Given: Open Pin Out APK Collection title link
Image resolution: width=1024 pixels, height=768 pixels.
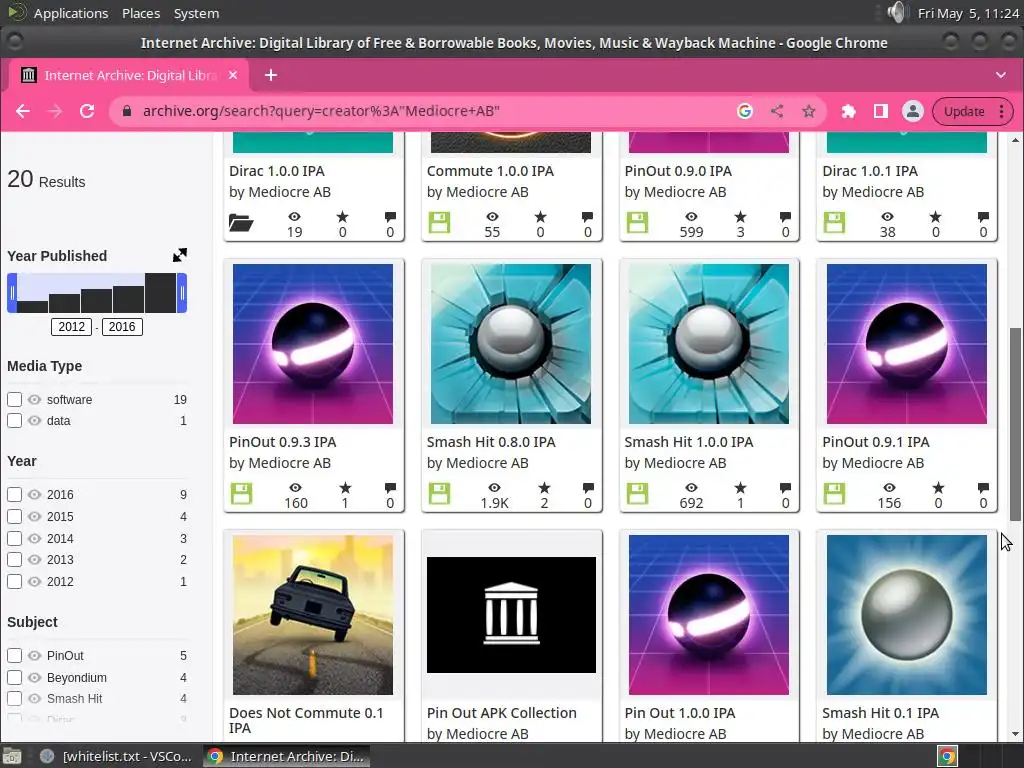Looking at the screenshot, I should pyautogui.click(x=502, y=713).
